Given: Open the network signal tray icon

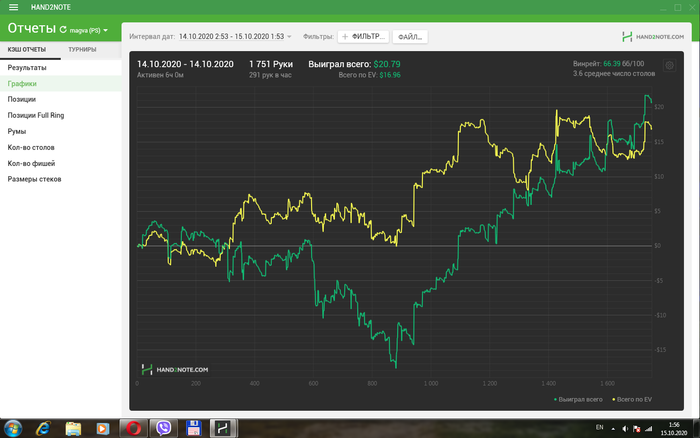Looking at the screenshot, I should 649,429.
